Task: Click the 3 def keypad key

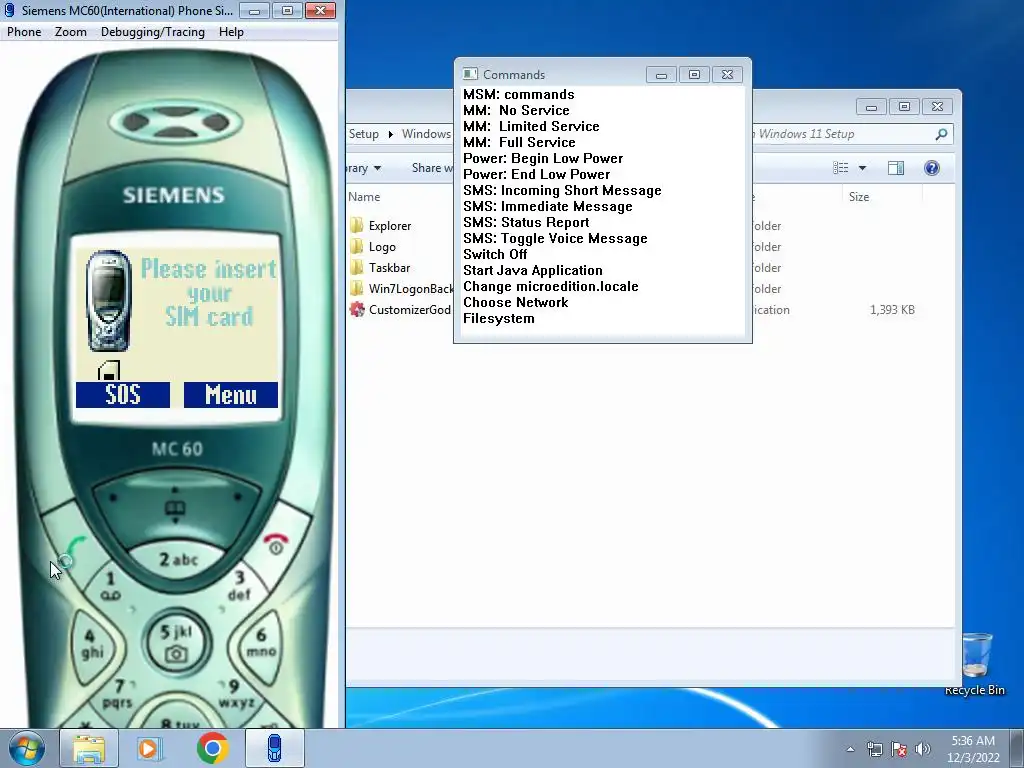Action: pos(240,585)
